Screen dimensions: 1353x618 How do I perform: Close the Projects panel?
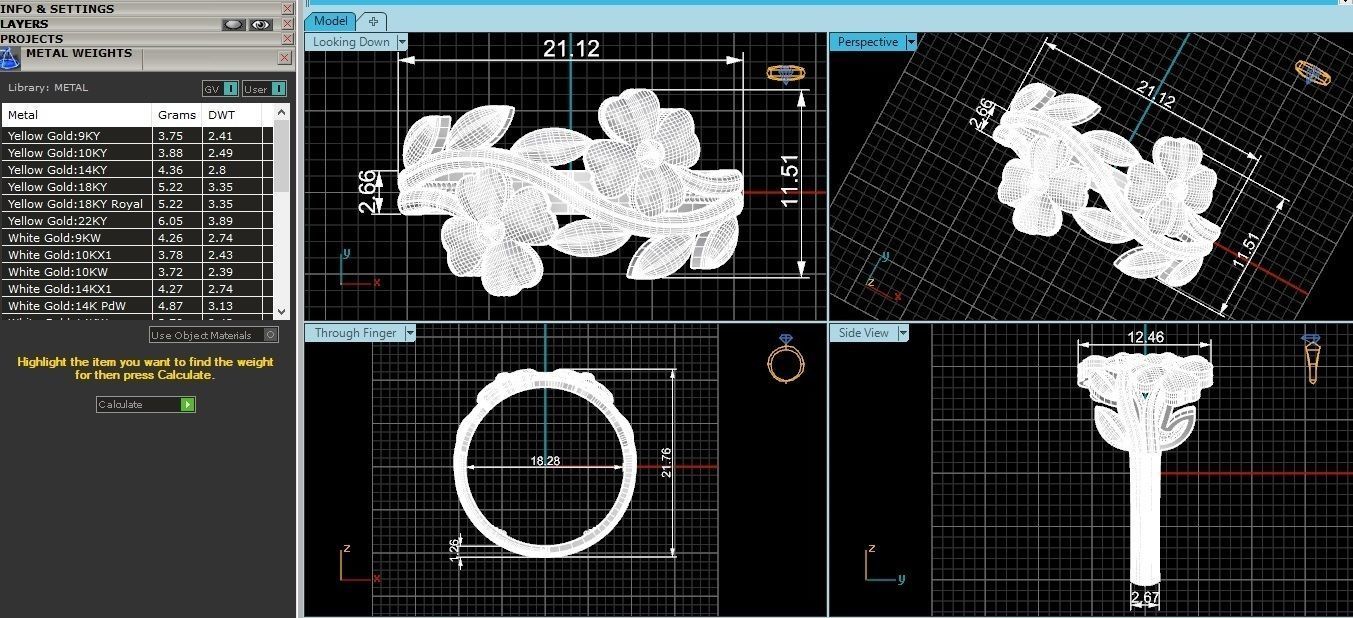tap(288, 39)
